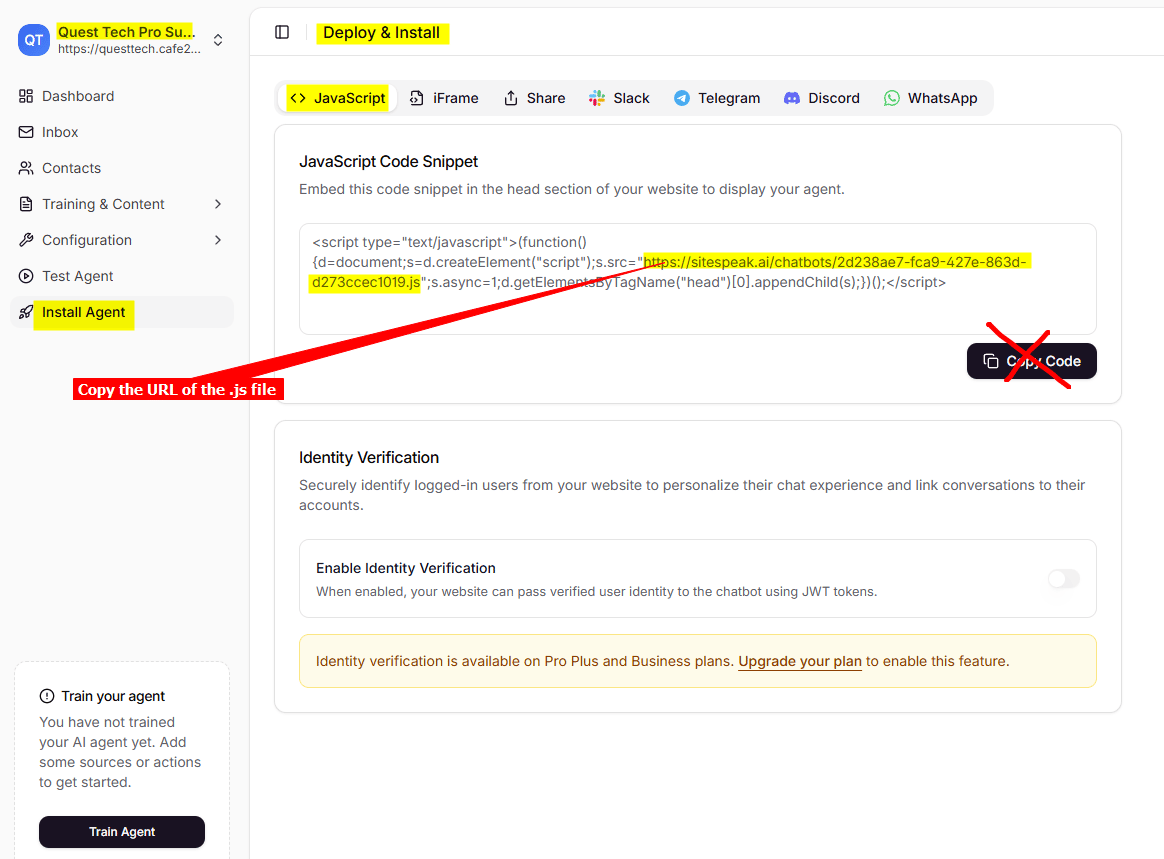Click the Train your agent alert icon
The image size is (1164, 859).
tap(47, 696)
